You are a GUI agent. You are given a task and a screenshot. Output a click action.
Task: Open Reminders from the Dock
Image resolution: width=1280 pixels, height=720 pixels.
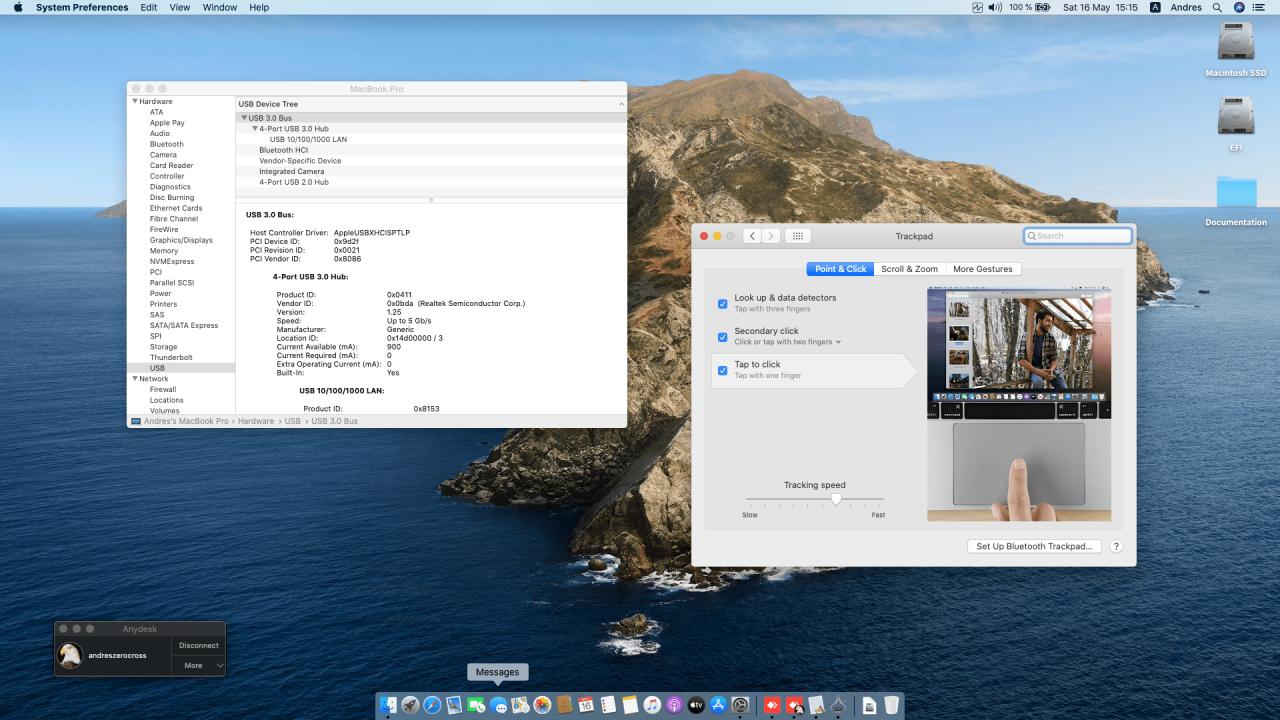click(x=608, y=705)
